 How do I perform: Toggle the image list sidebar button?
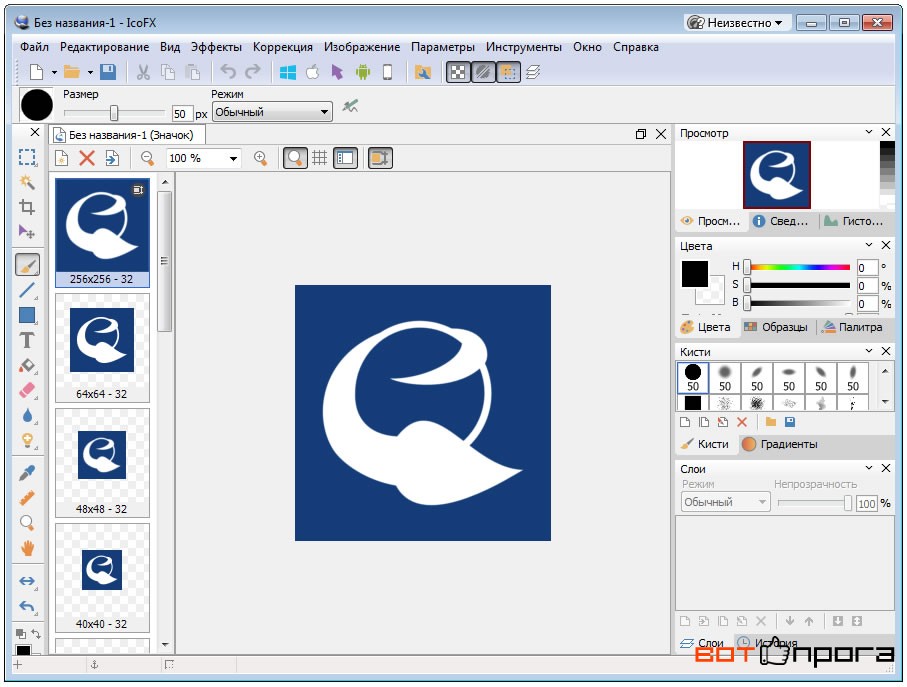coord(345,158)
